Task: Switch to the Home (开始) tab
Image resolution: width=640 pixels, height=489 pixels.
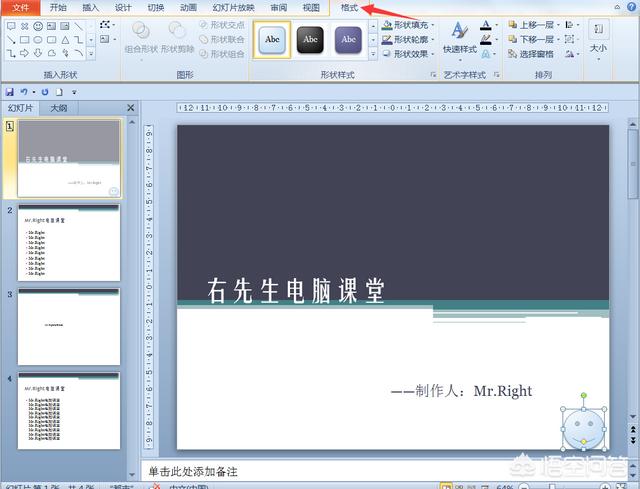Action: 58,8
